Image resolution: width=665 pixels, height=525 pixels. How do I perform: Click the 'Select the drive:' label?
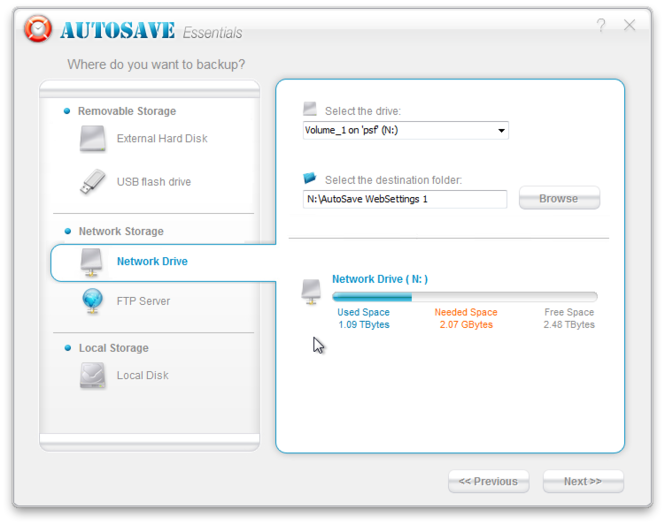[363, 111]
